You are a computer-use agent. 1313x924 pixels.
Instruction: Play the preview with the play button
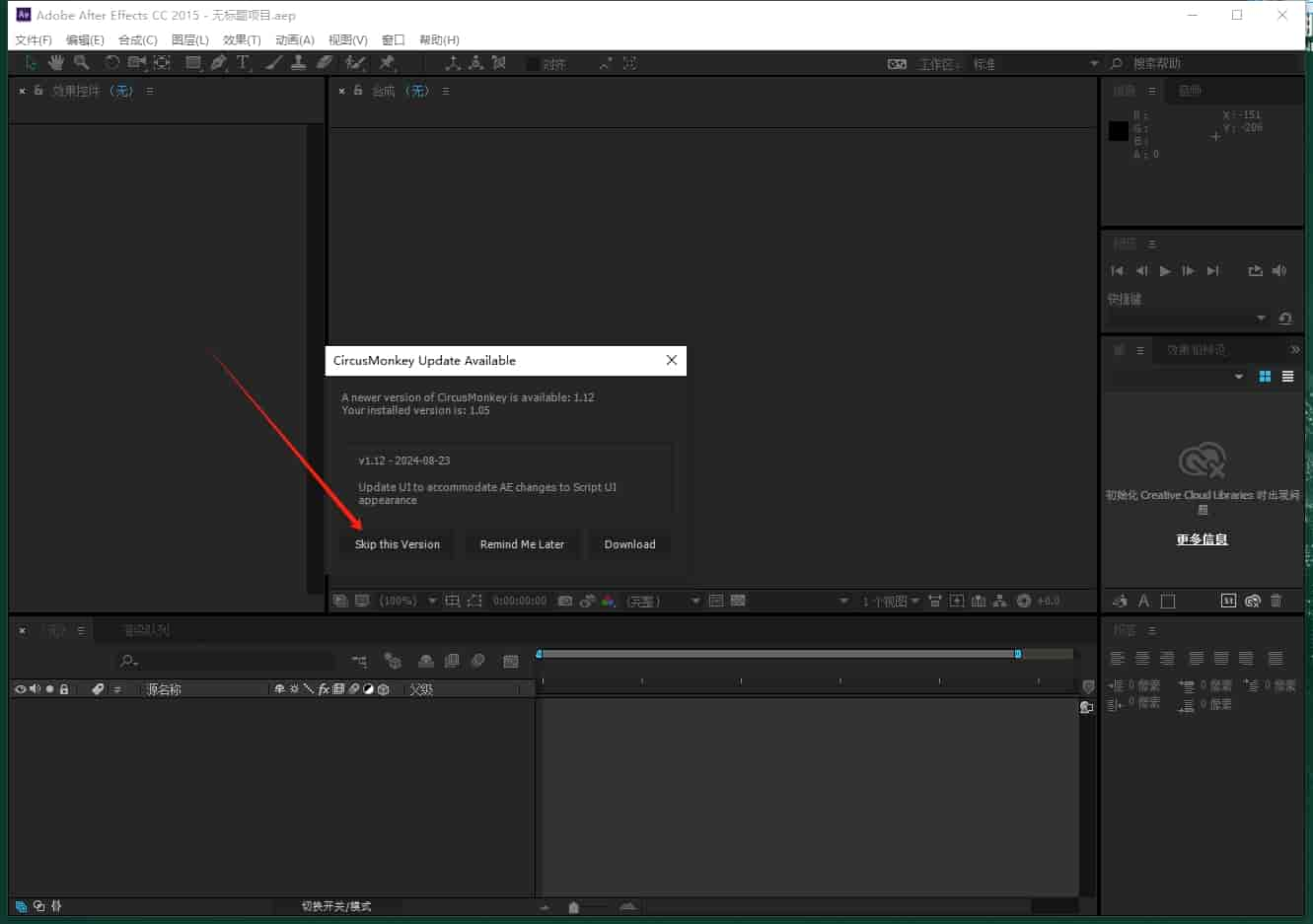pos(1165,270)
